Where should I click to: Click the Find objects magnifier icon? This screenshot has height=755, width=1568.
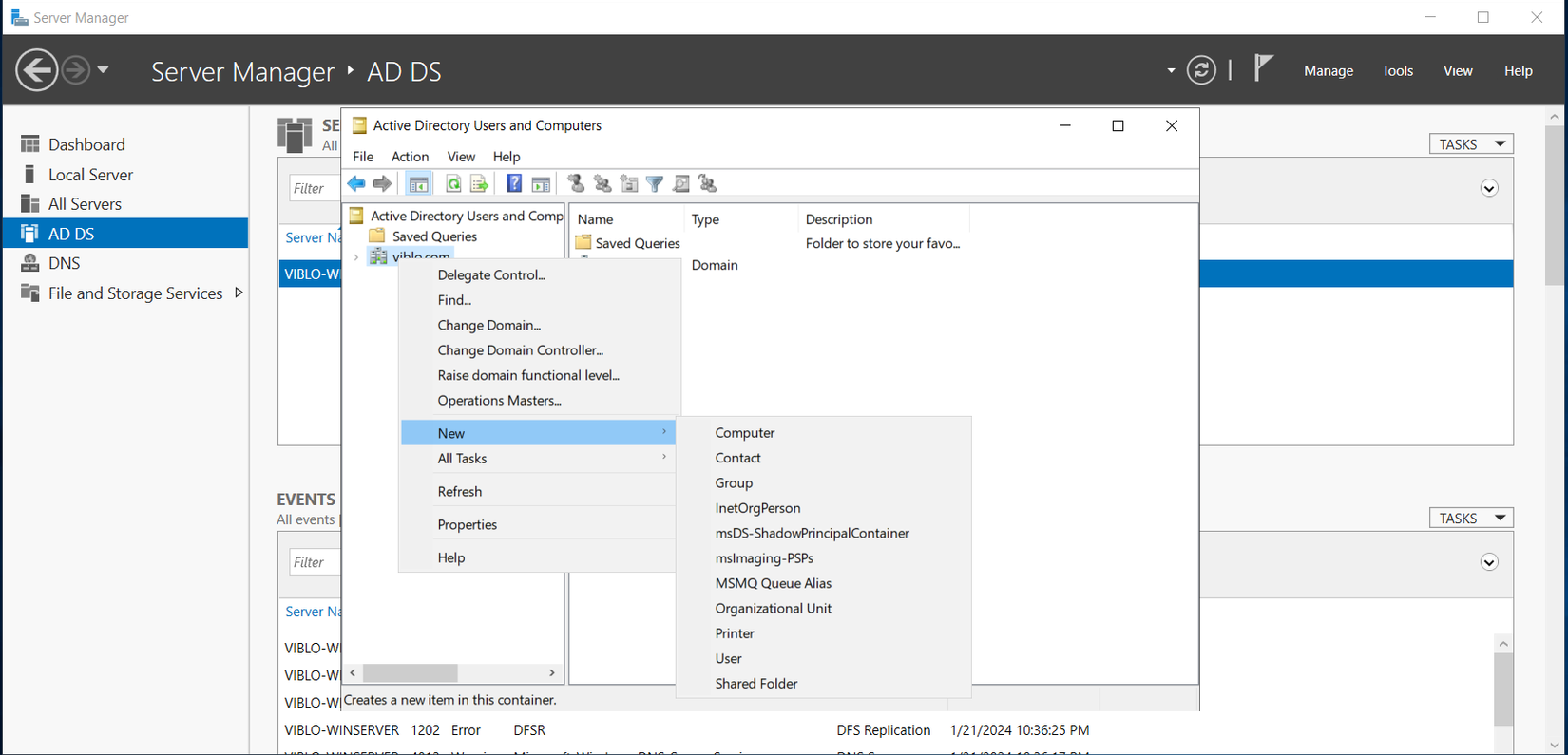(681, 183)
